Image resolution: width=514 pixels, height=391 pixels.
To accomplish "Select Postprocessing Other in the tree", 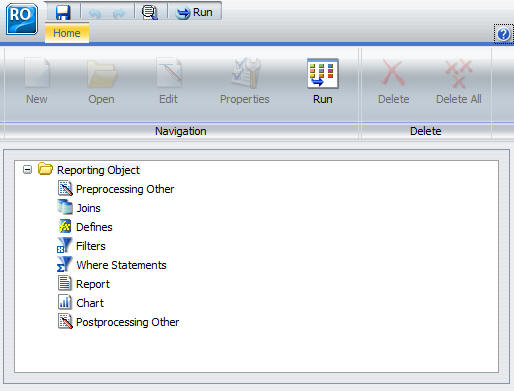I will click(128, 322).
